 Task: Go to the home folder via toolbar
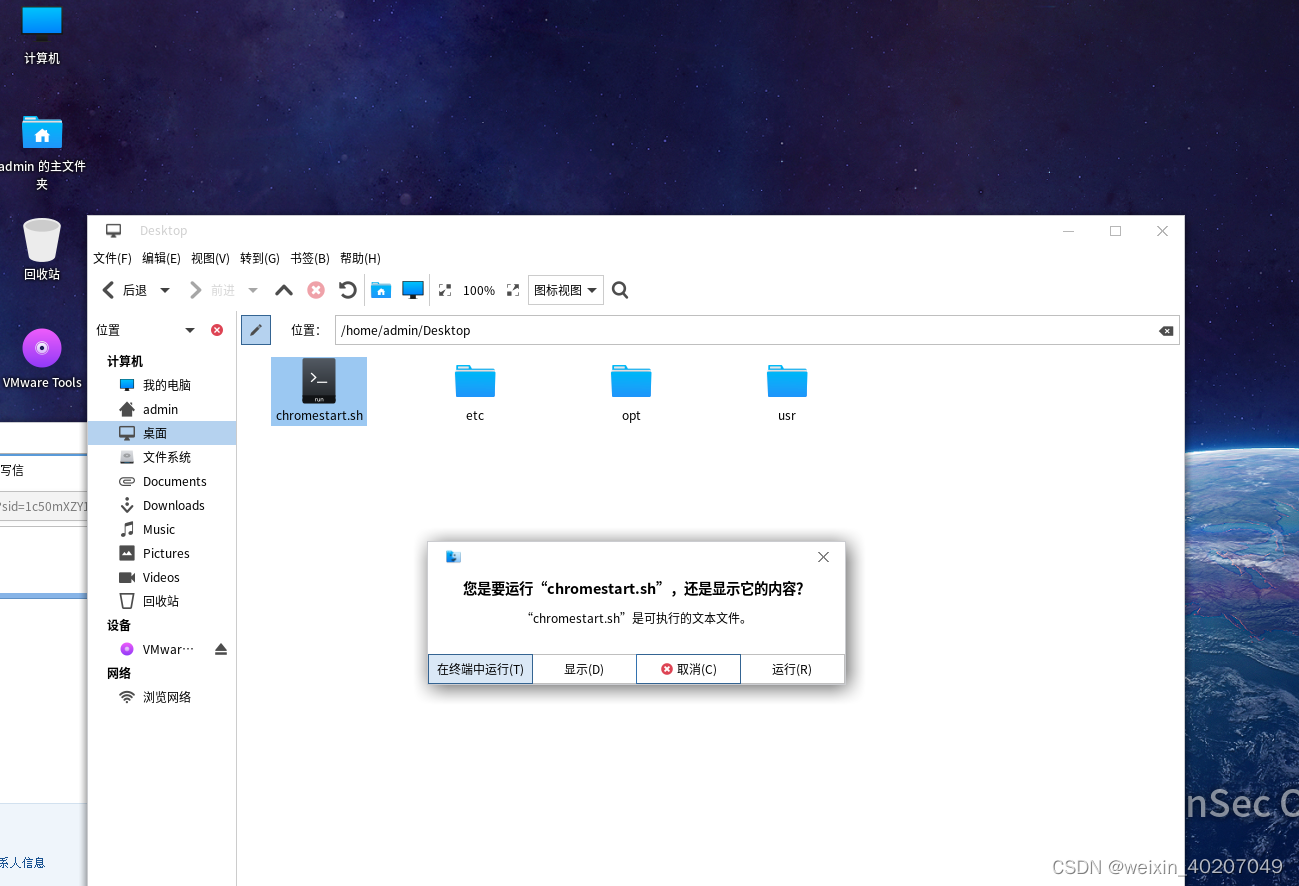(x=381, y=290)
